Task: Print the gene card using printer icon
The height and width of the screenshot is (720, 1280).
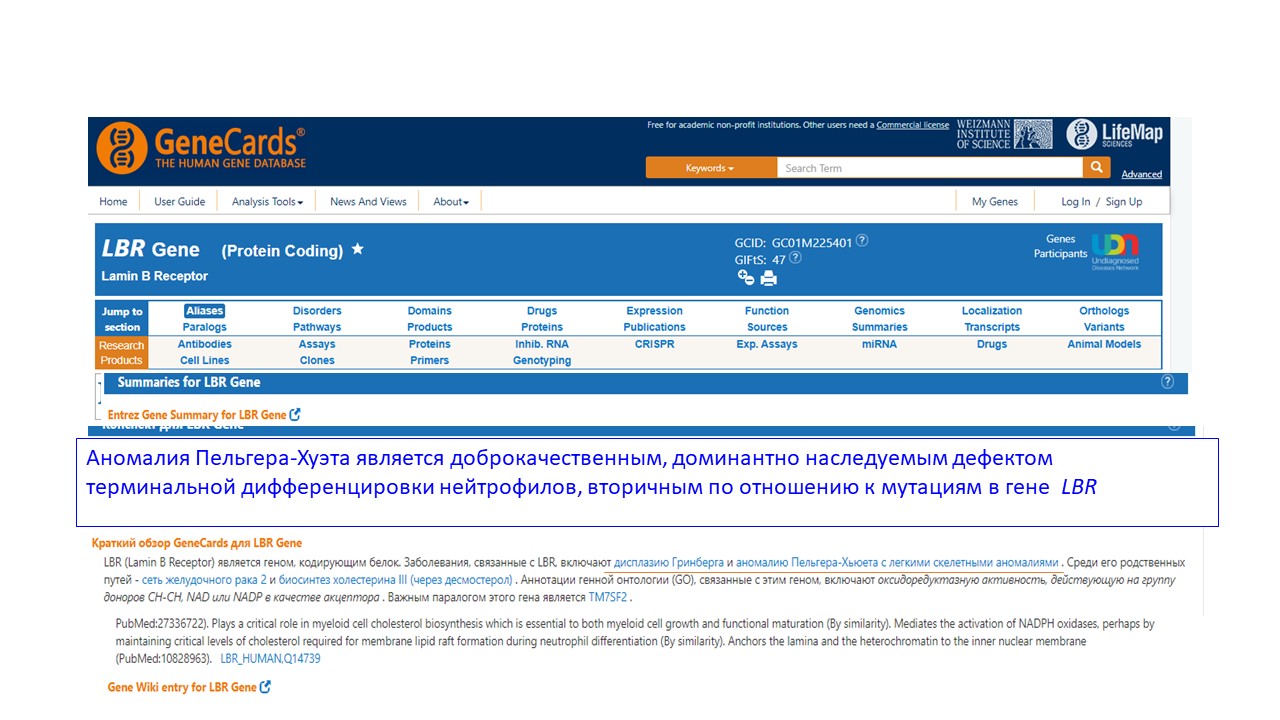Action: 769,279
